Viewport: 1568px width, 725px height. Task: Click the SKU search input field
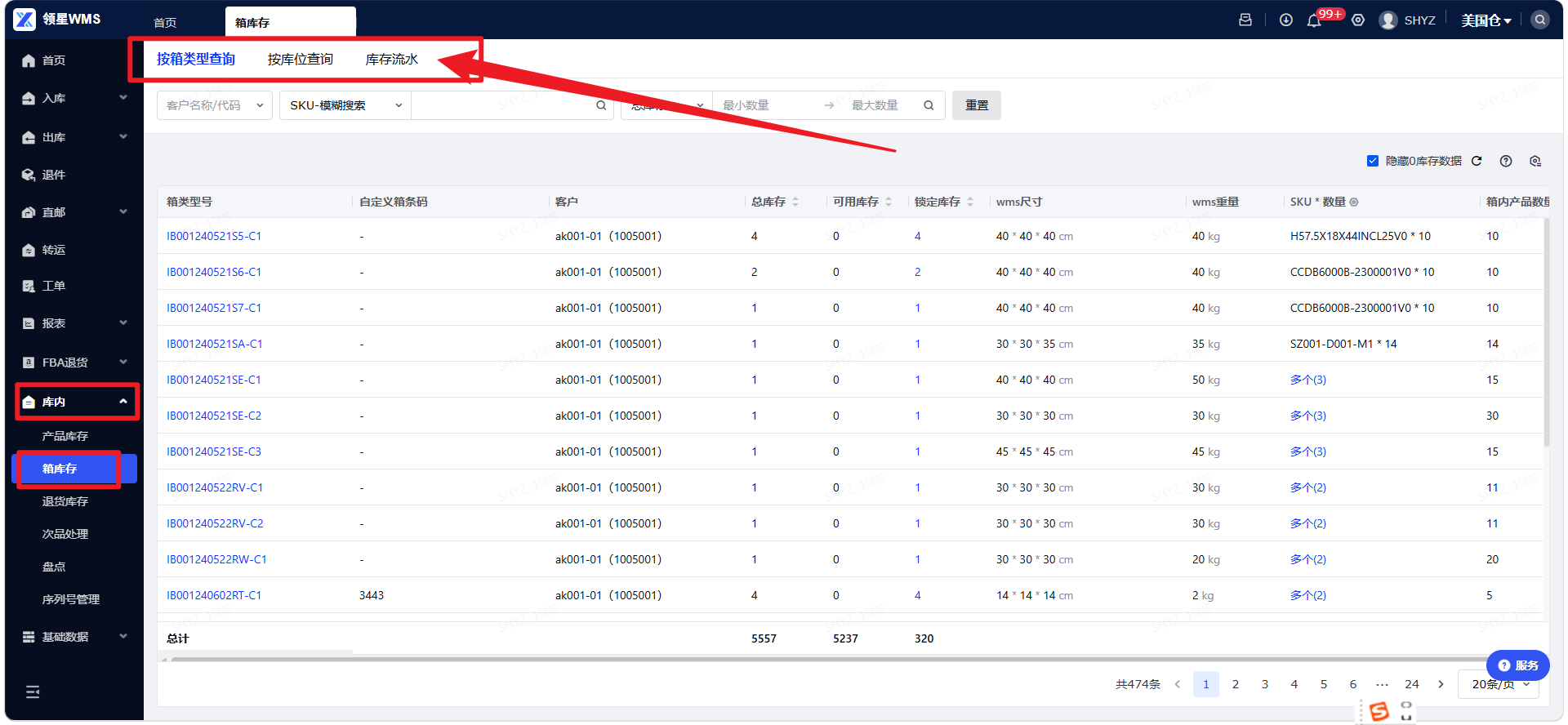[x=503, y=105]
